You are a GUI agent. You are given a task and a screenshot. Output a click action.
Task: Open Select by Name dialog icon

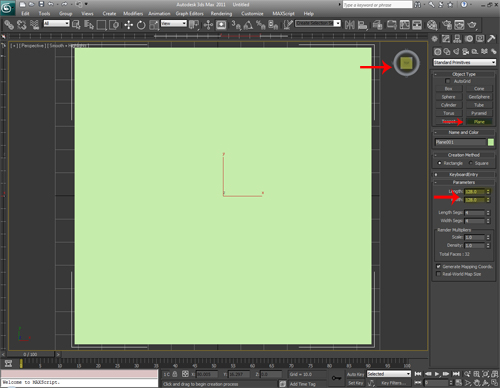point(89,25)
